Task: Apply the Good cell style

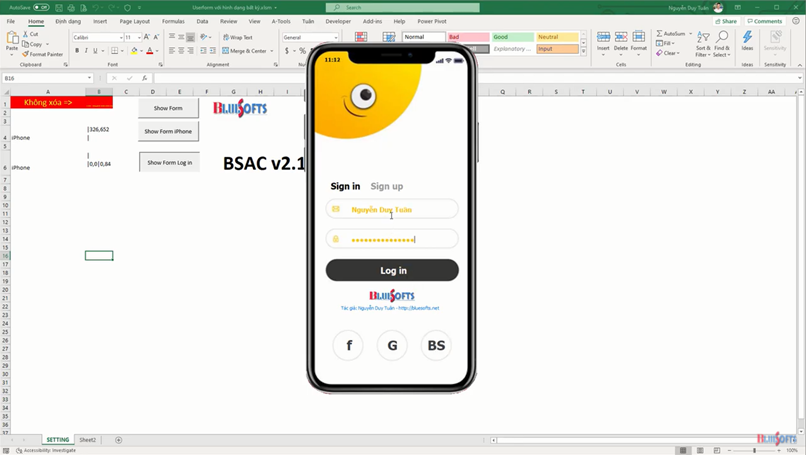Action: pyautogui.click(x=512, y=37)
